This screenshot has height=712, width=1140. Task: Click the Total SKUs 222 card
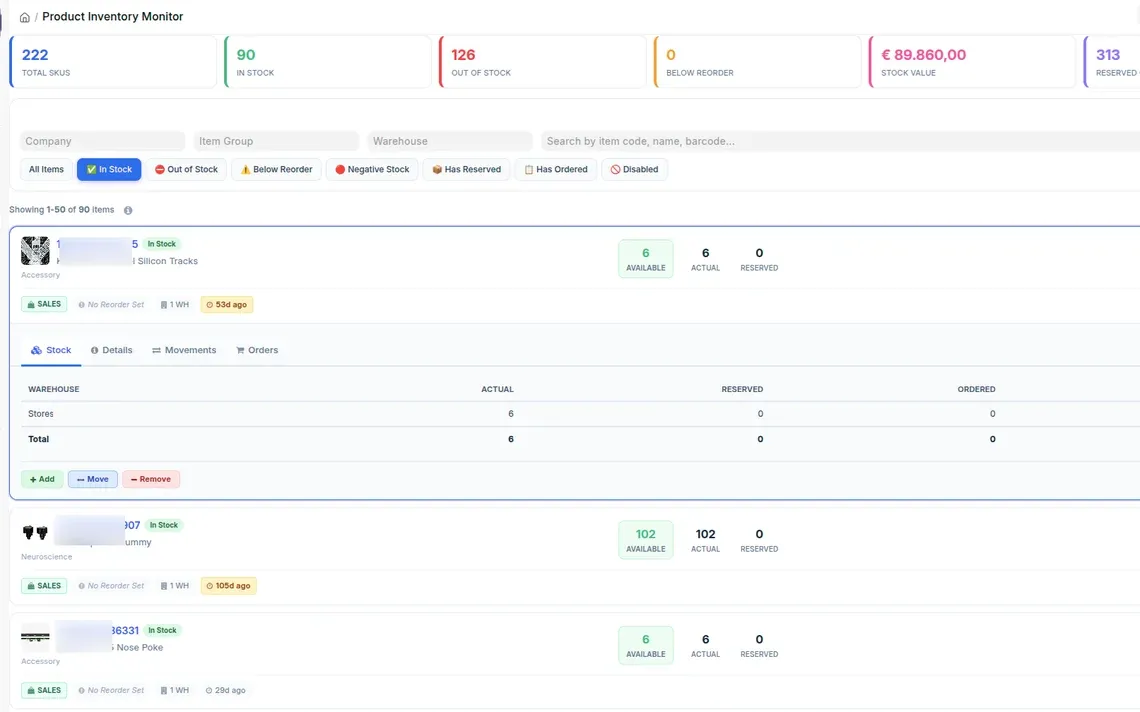(113, 62)
